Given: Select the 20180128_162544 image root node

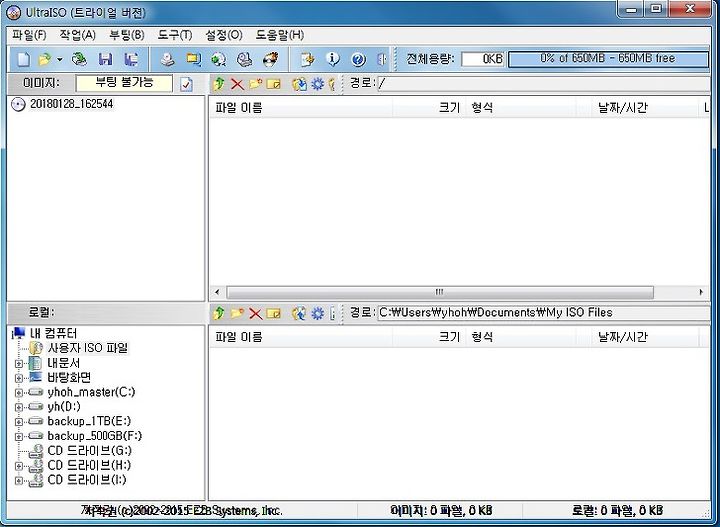Looking at the screenshot, I should [x=71, y=104].
